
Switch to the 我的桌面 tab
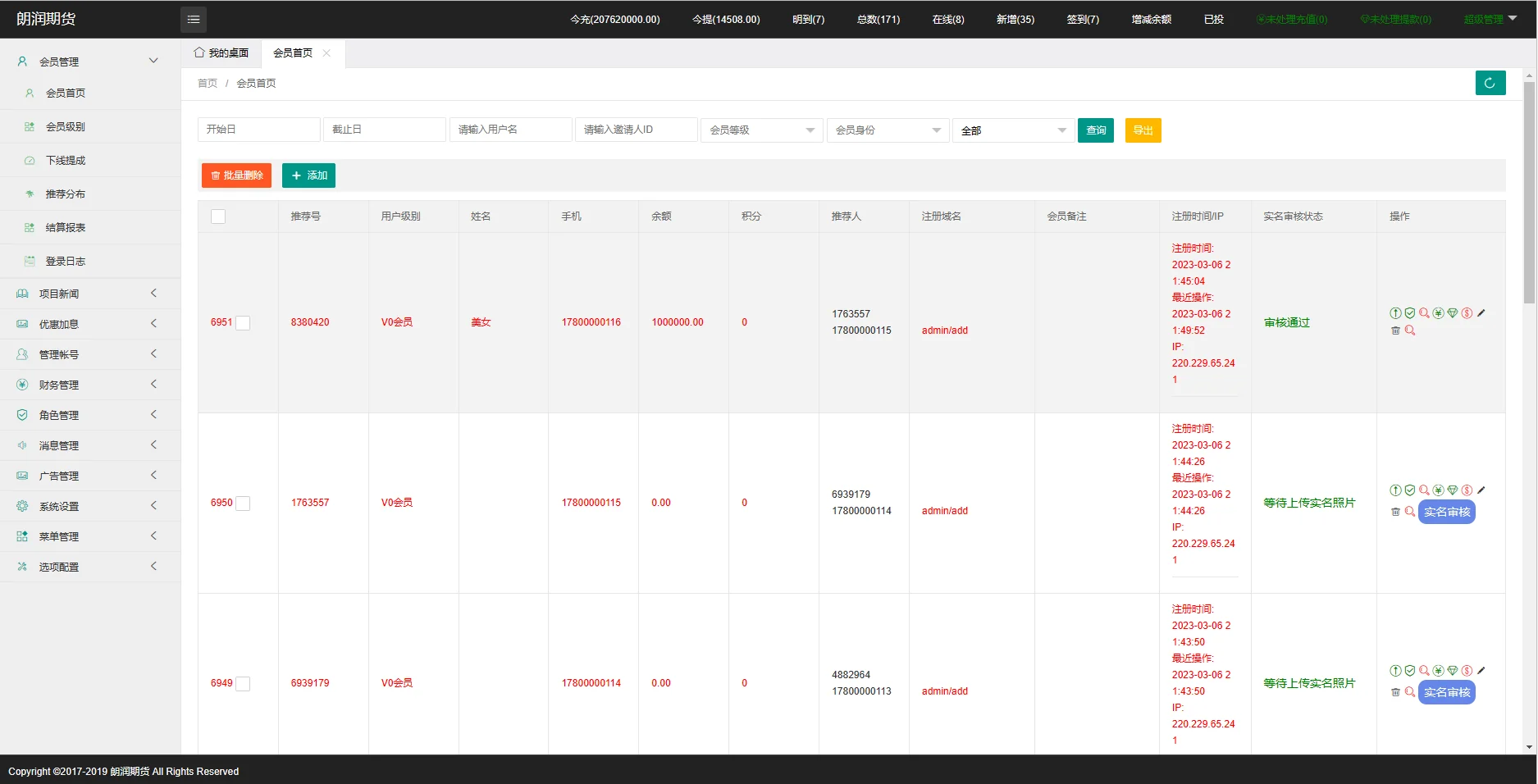[221, 53]
